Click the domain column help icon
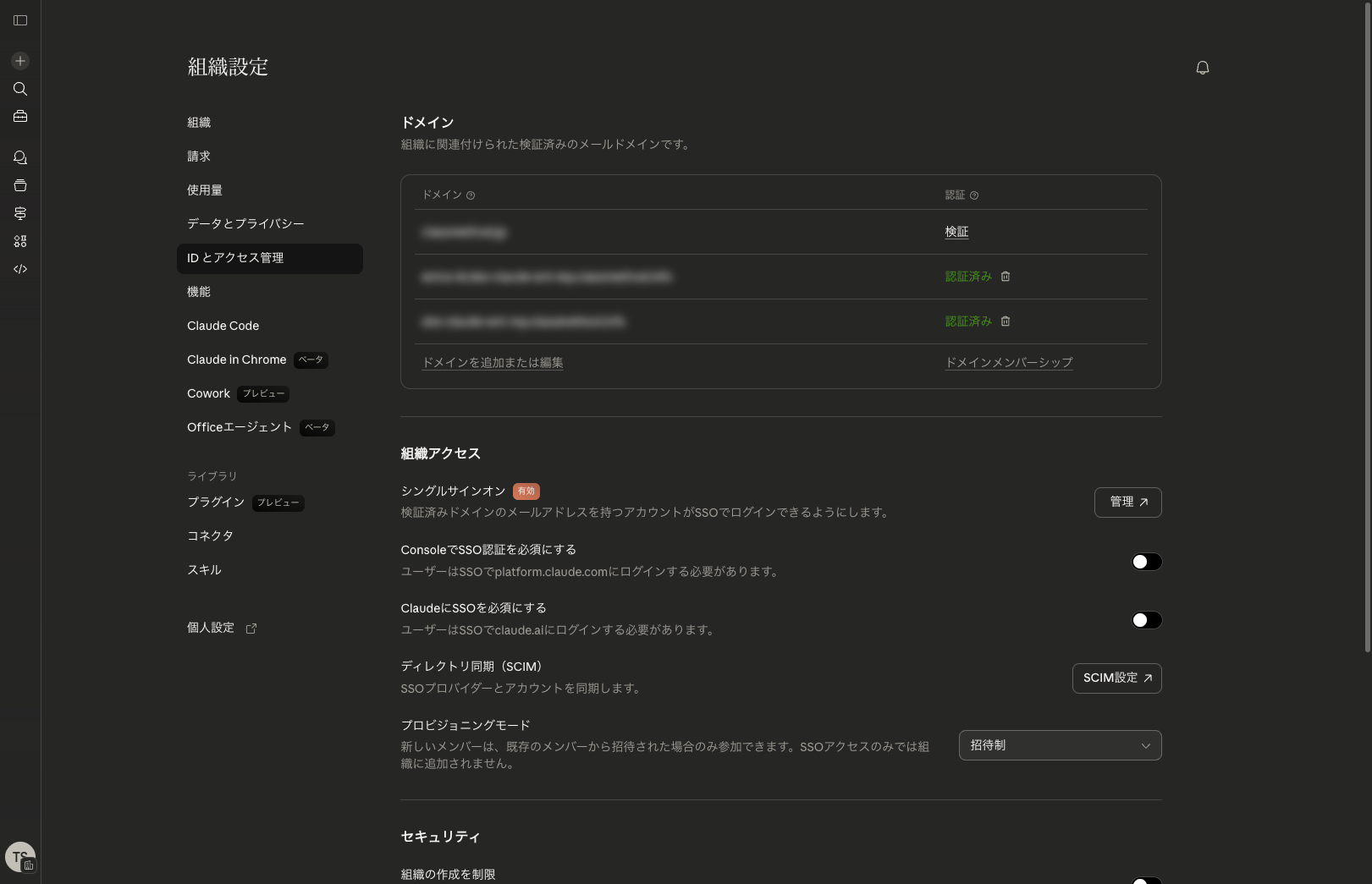Image resolution: width=1372 pixels, height=884 pixels. pos(471,195)
